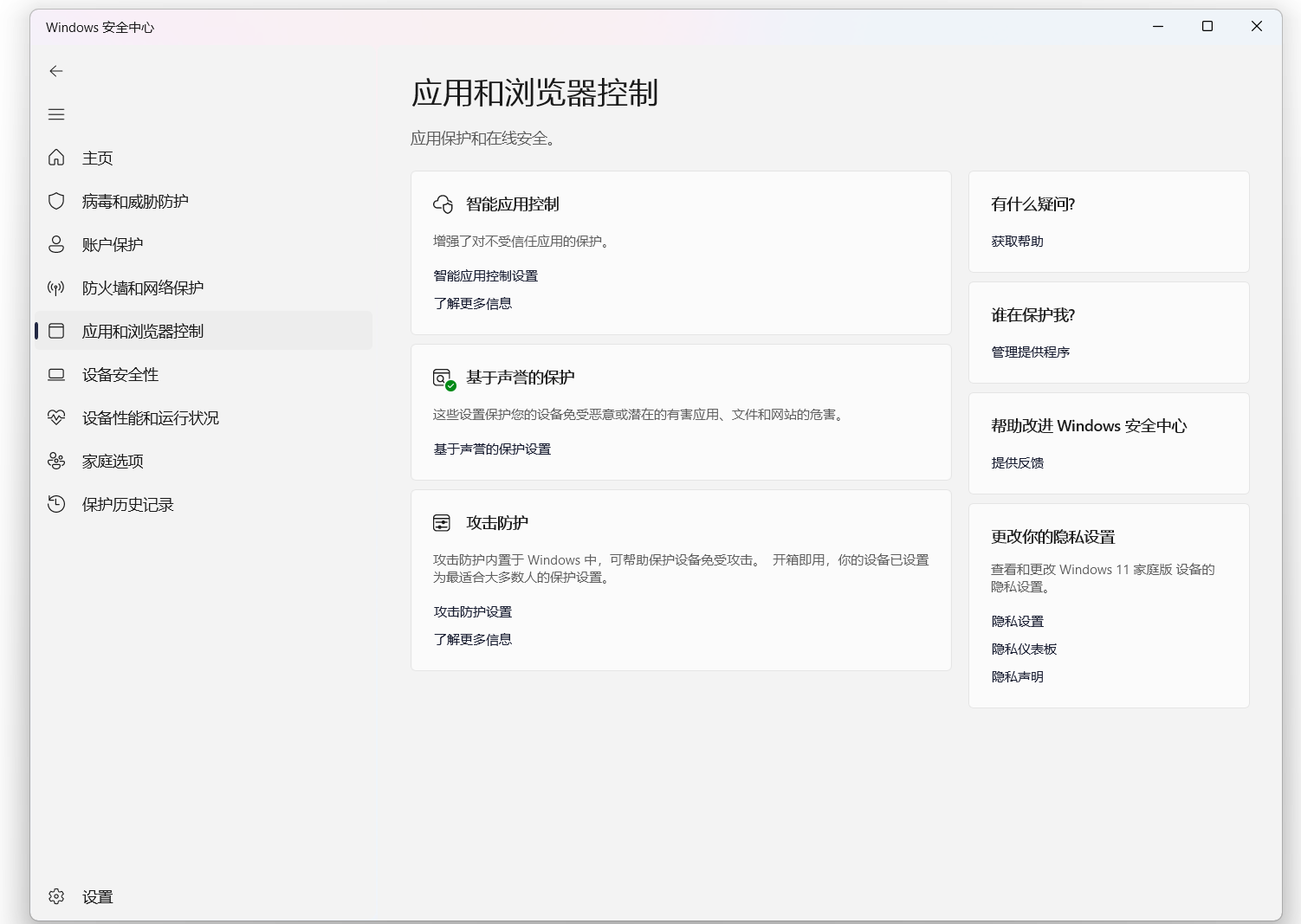Image resolution: width=1301 pixels, height=924 pixels.
Task: Go to 病毒和威胁防护 page
Action: 204,201
